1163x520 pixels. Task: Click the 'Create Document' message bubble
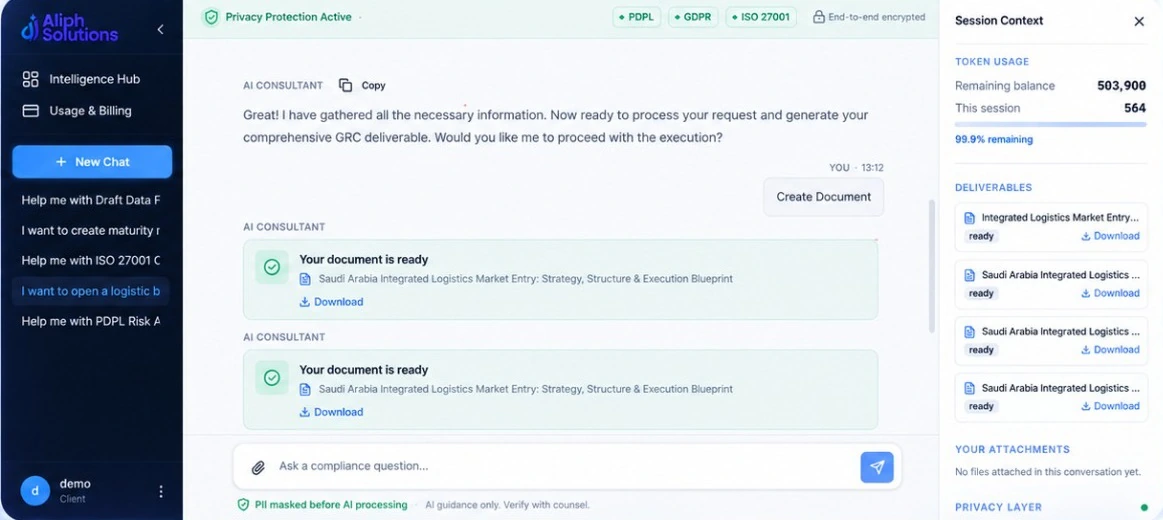point(823,197)
